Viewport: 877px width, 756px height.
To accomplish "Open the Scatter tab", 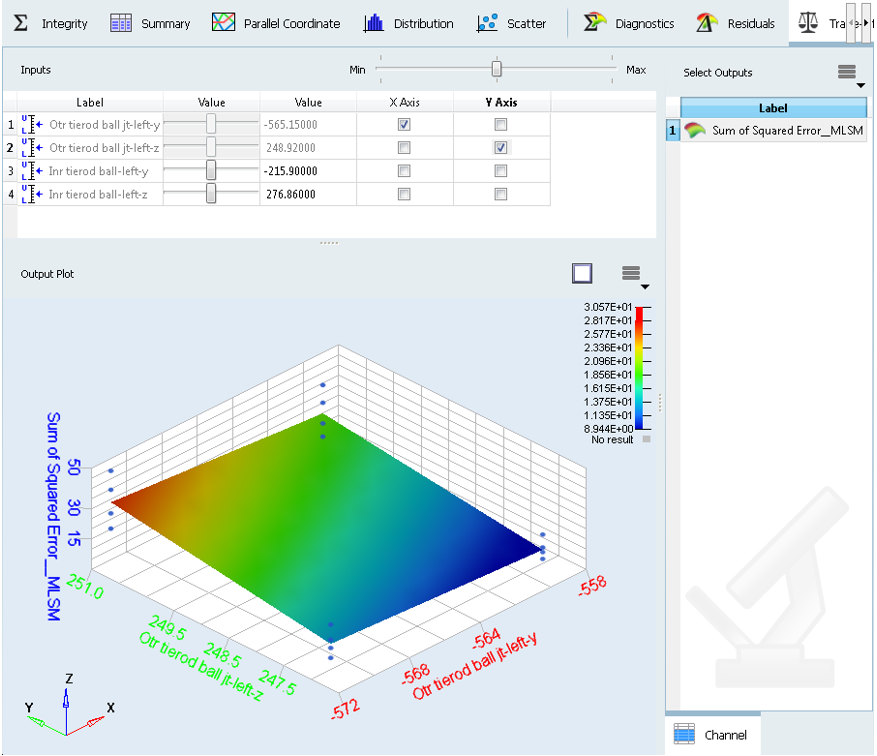I will pyautogui.click(x=511, y=23).
